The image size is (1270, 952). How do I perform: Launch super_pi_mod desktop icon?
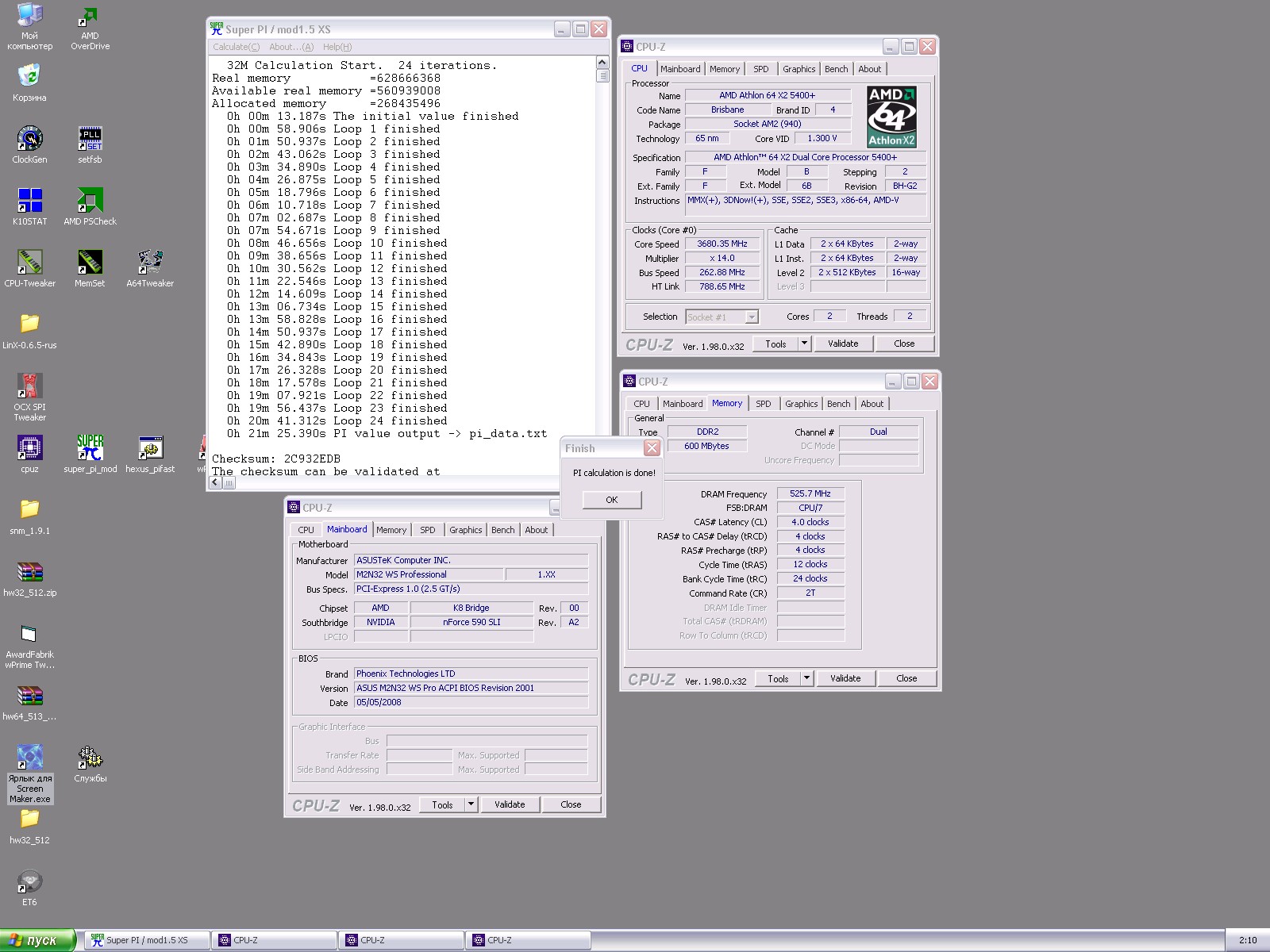[x=90, y=455]
